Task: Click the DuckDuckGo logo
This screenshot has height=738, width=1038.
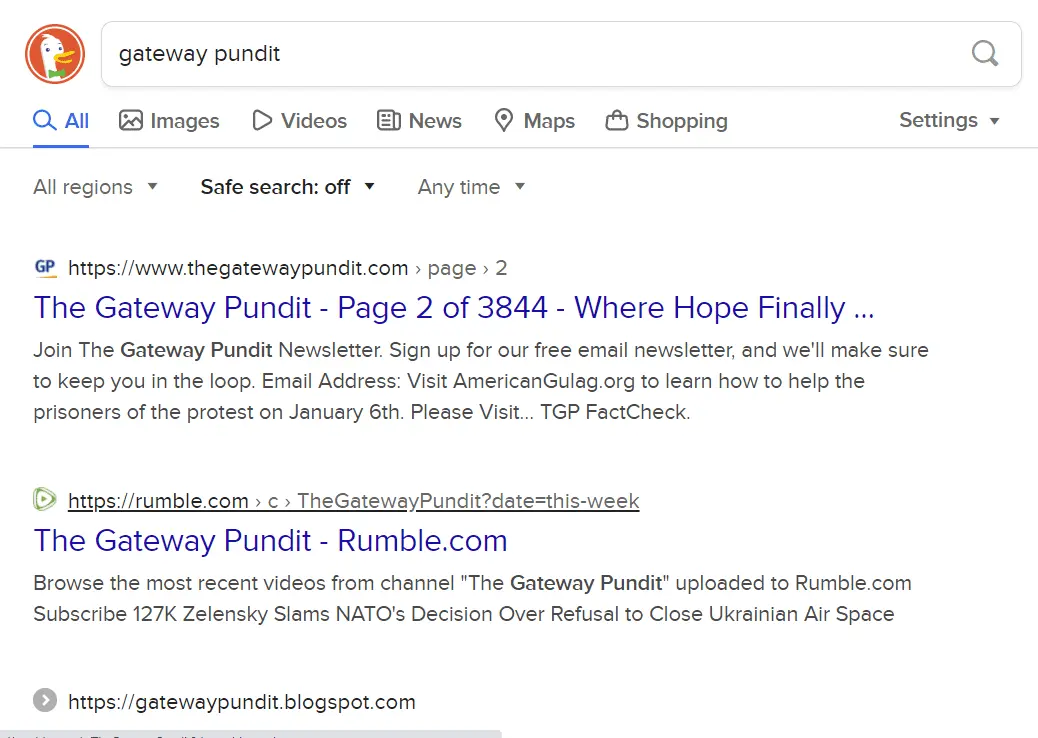Action: (55, 54)
